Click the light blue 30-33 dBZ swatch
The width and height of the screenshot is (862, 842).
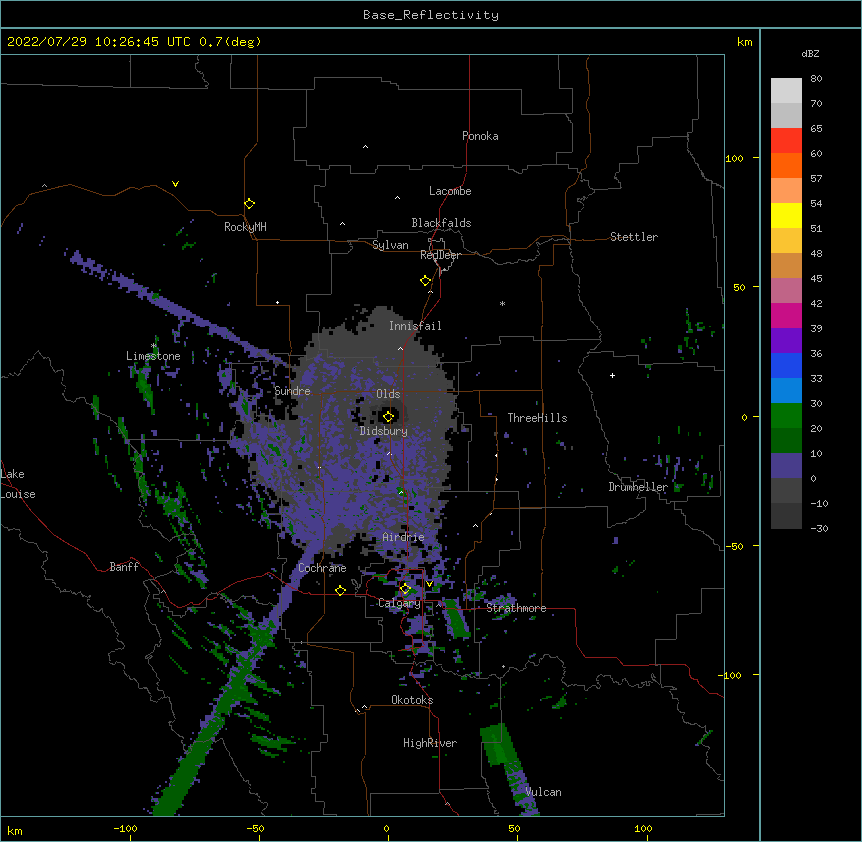point(786,391)
